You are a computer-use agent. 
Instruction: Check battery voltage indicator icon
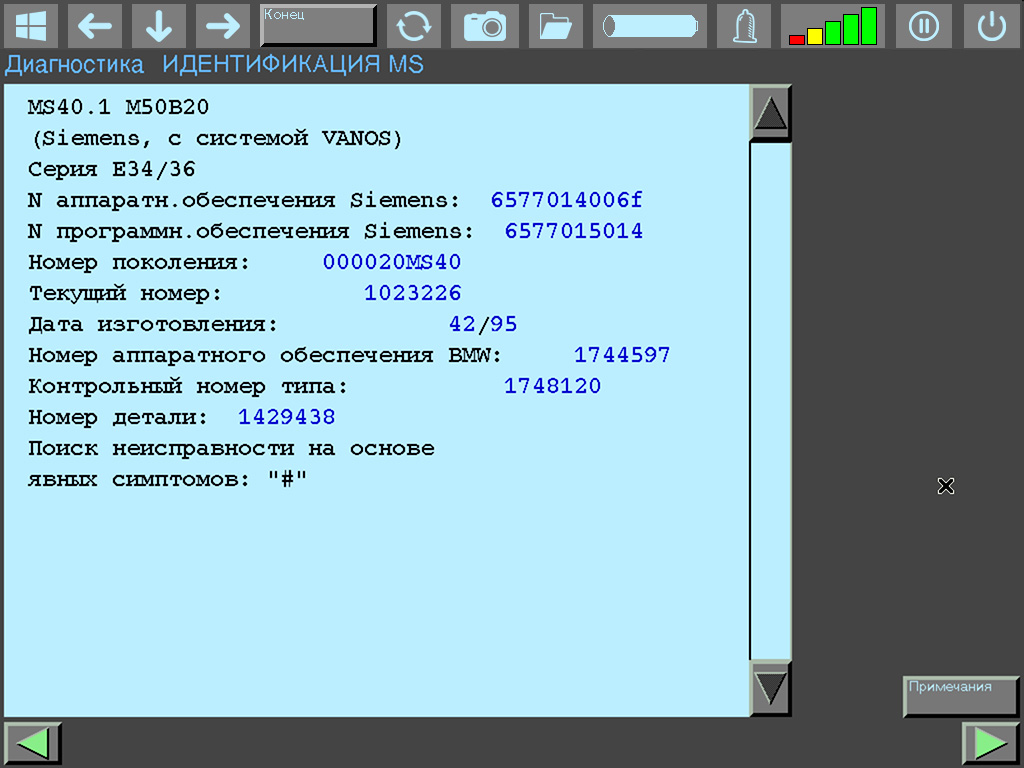(x=649, y=26)
